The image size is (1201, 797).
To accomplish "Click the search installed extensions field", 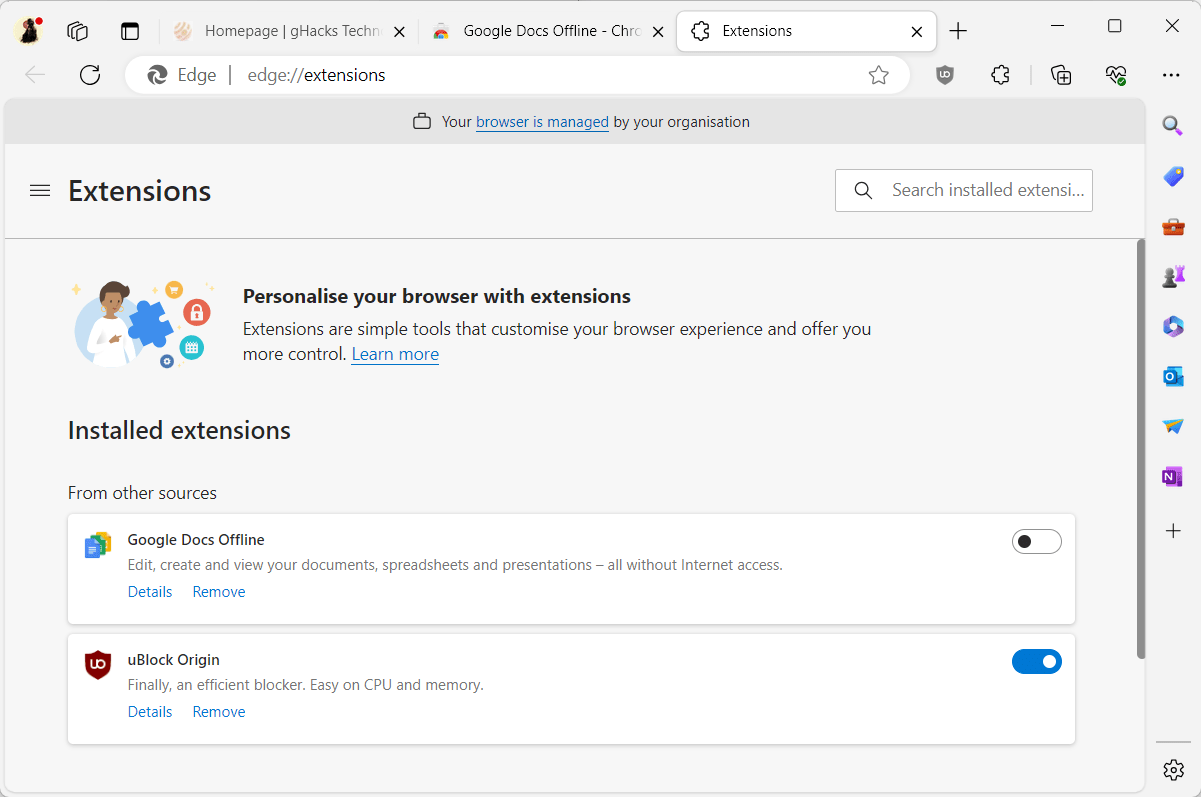I will [963, 190].
